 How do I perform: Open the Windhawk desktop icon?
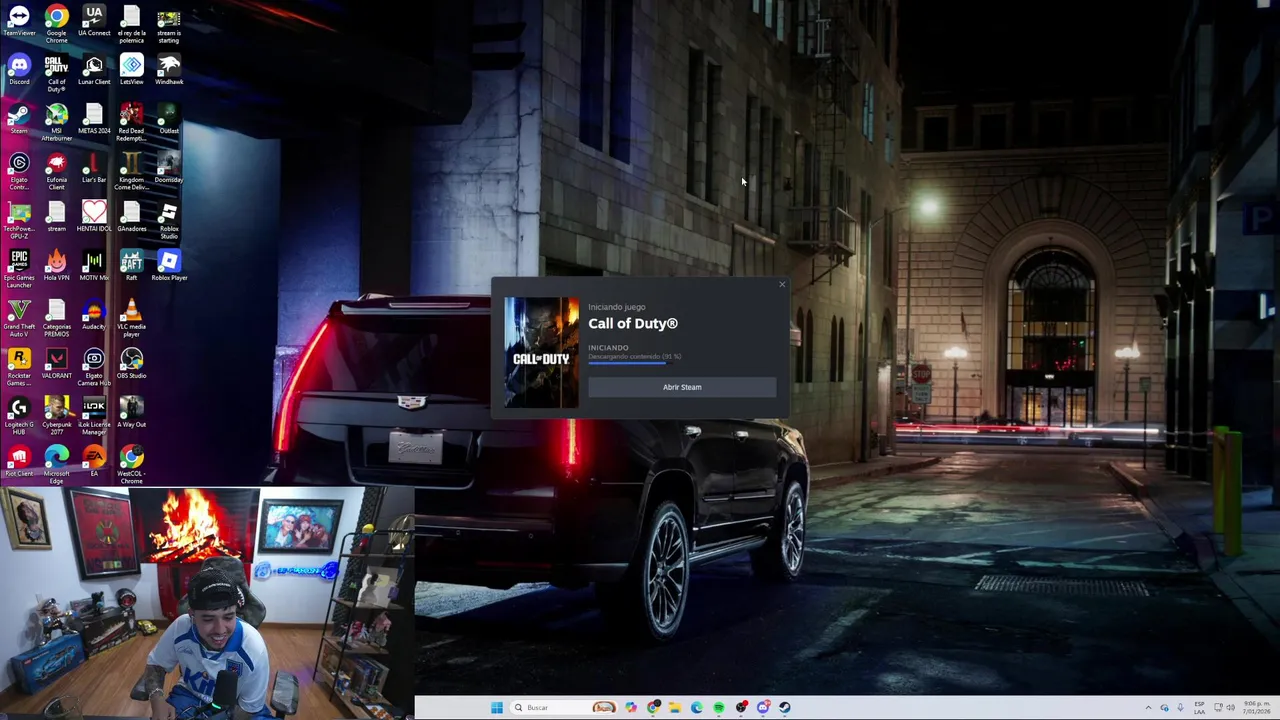pos(169,71)
